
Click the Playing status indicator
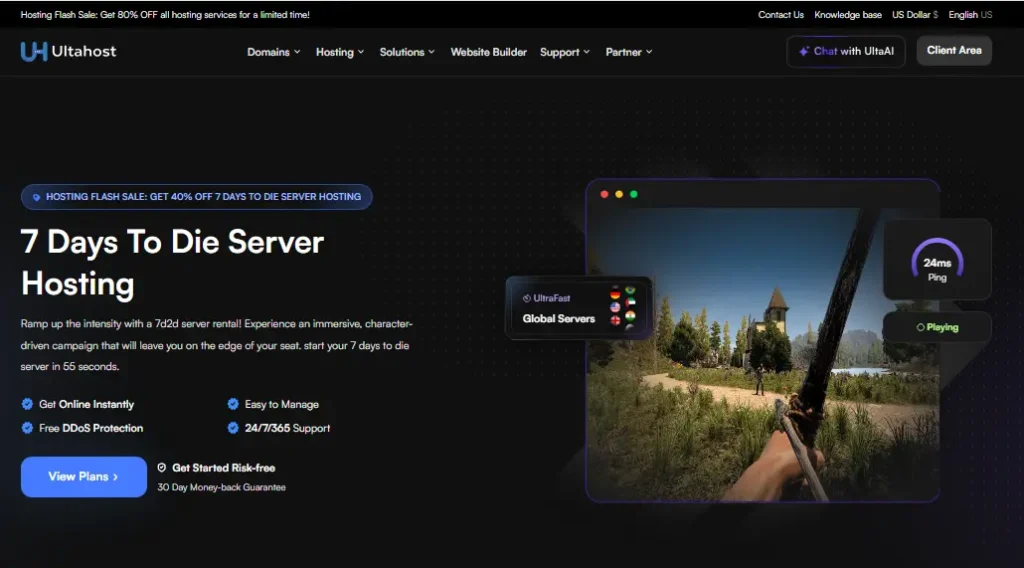[x=937, y=327]
